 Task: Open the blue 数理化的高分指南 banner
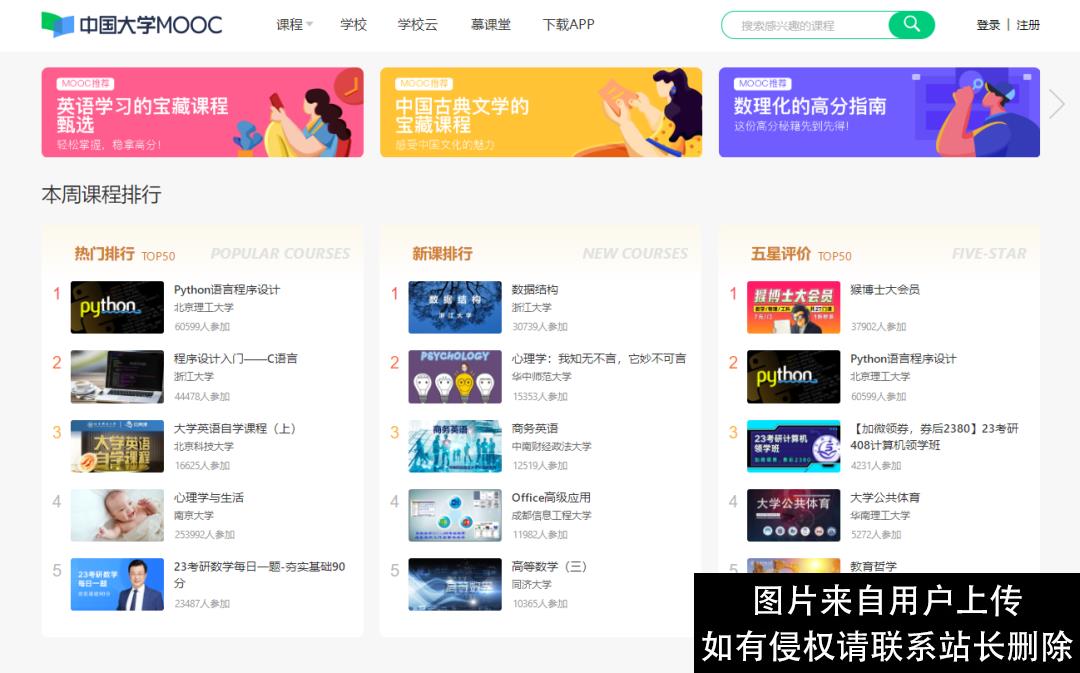[879, 112]
